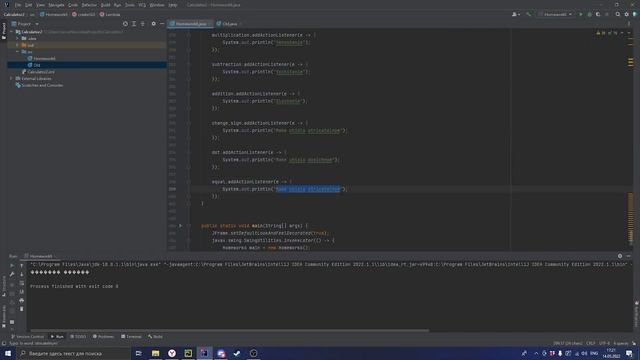Open the Version Control tool window
Viewport: 640px width, 360px height.
[x=27, y=336]
